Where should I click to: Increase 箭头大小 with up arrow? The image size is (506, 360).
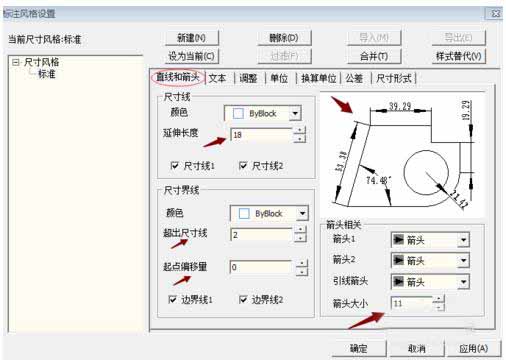tap(439, 299)
